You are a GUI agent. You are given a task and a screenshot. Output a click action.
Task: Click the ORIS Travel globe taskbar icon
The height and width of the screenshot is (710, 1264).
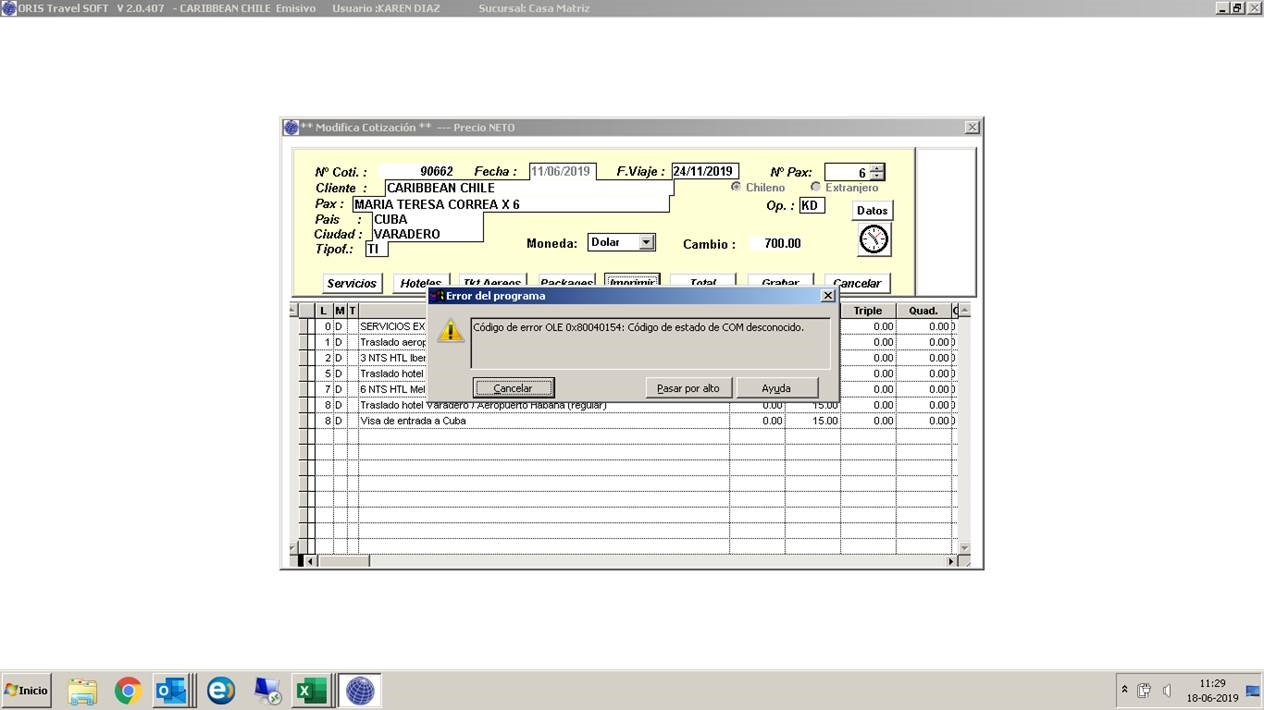[359, 690]
